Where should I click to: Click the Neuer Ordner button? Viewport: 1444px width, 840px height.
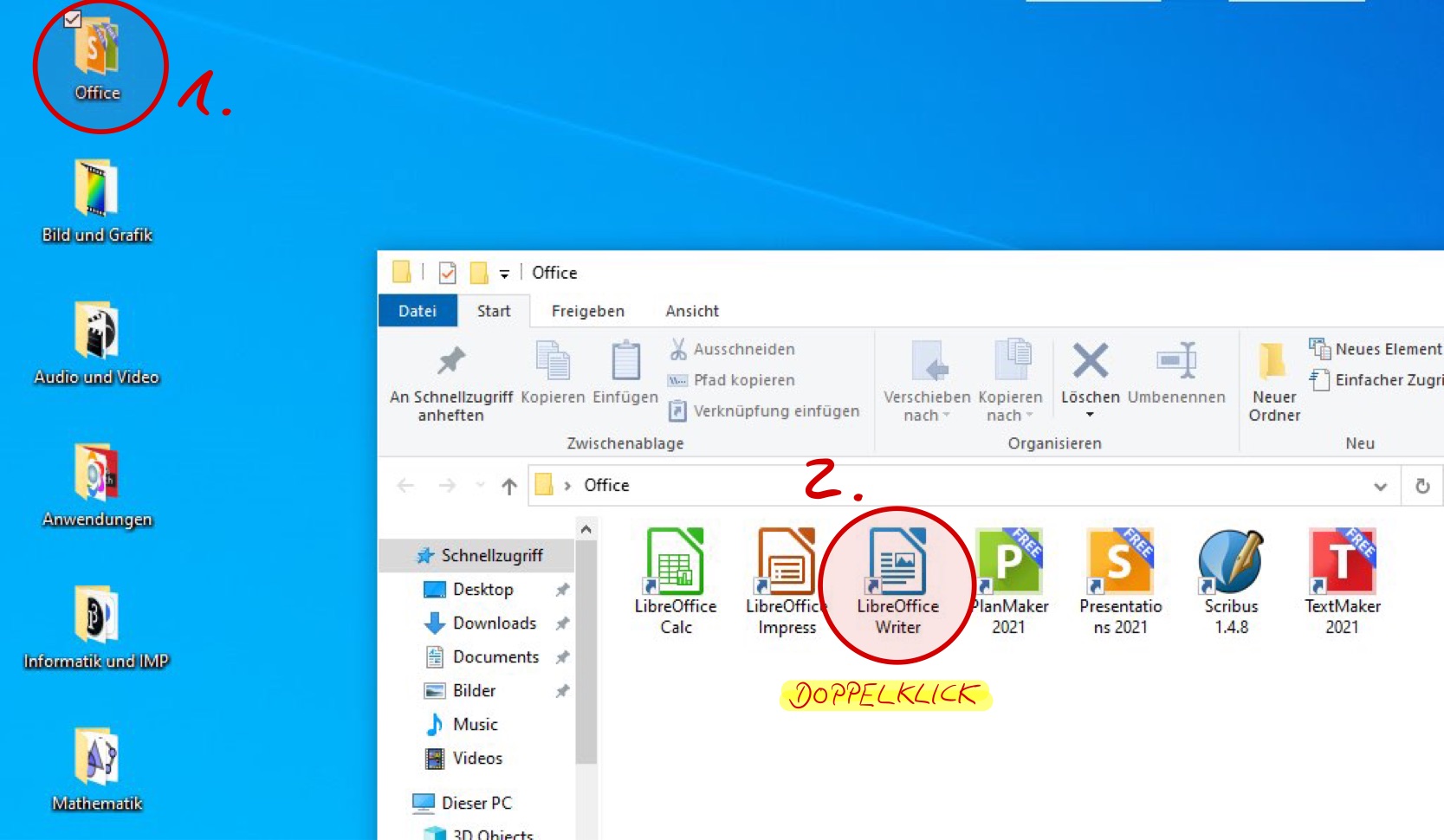point(1273,381)
